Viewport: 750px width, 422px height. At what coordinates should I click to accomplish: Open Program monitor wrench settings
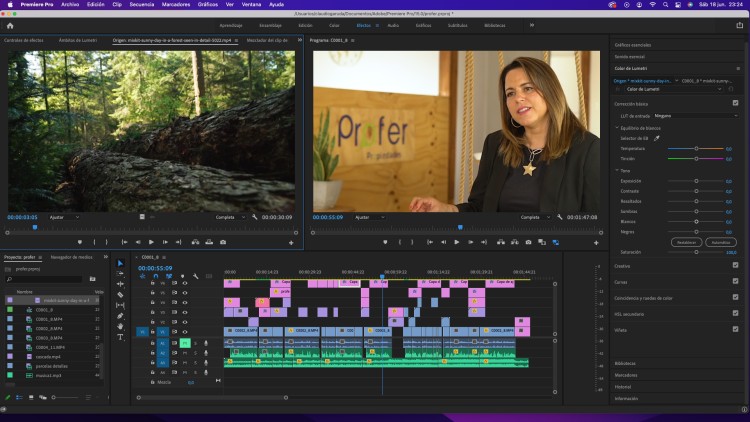click(x=560, y=217)
